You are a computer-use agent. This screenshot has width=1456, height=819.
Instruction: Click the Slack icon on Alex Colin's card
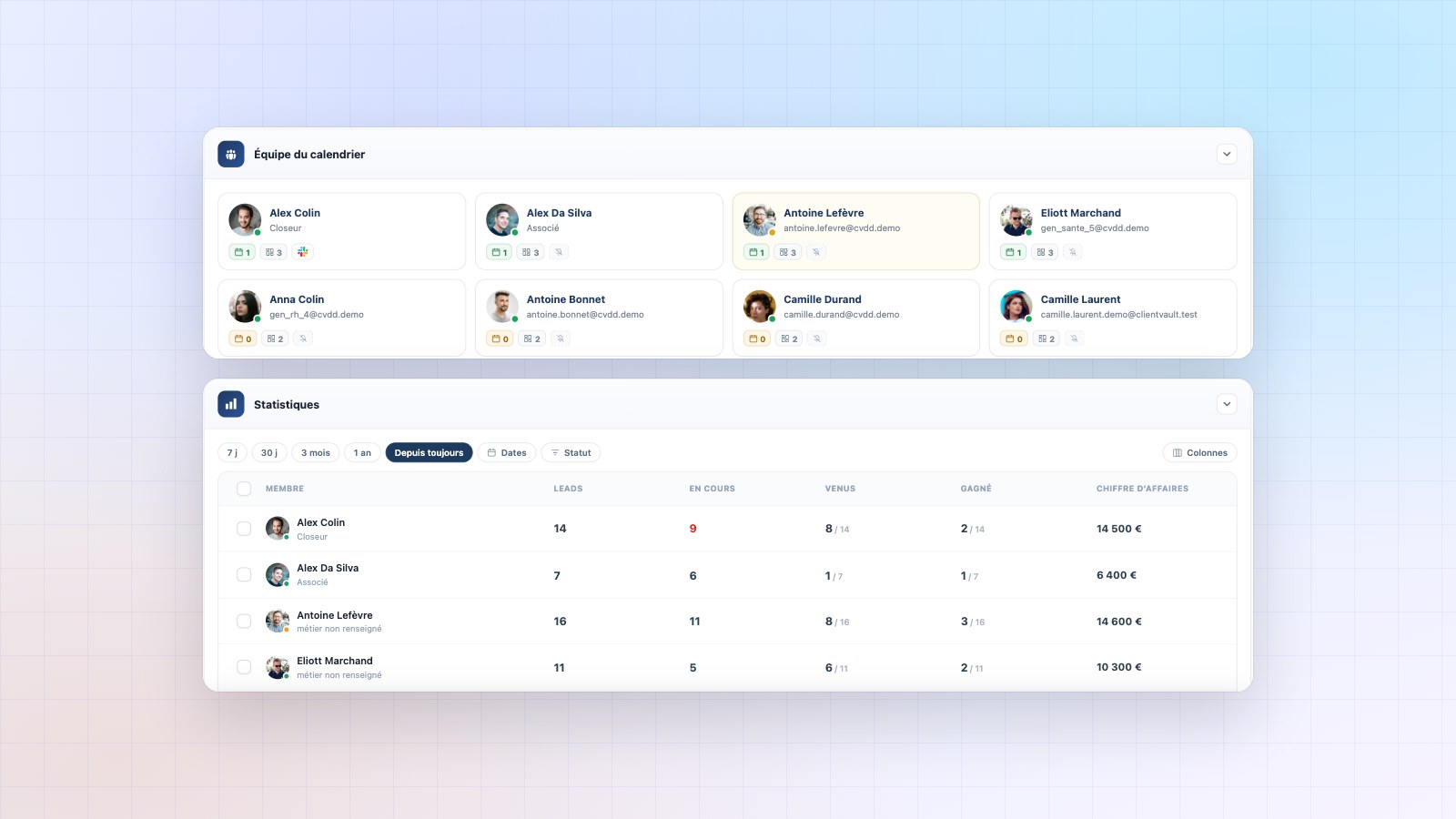pyautogui.click(x=303, y=252)
